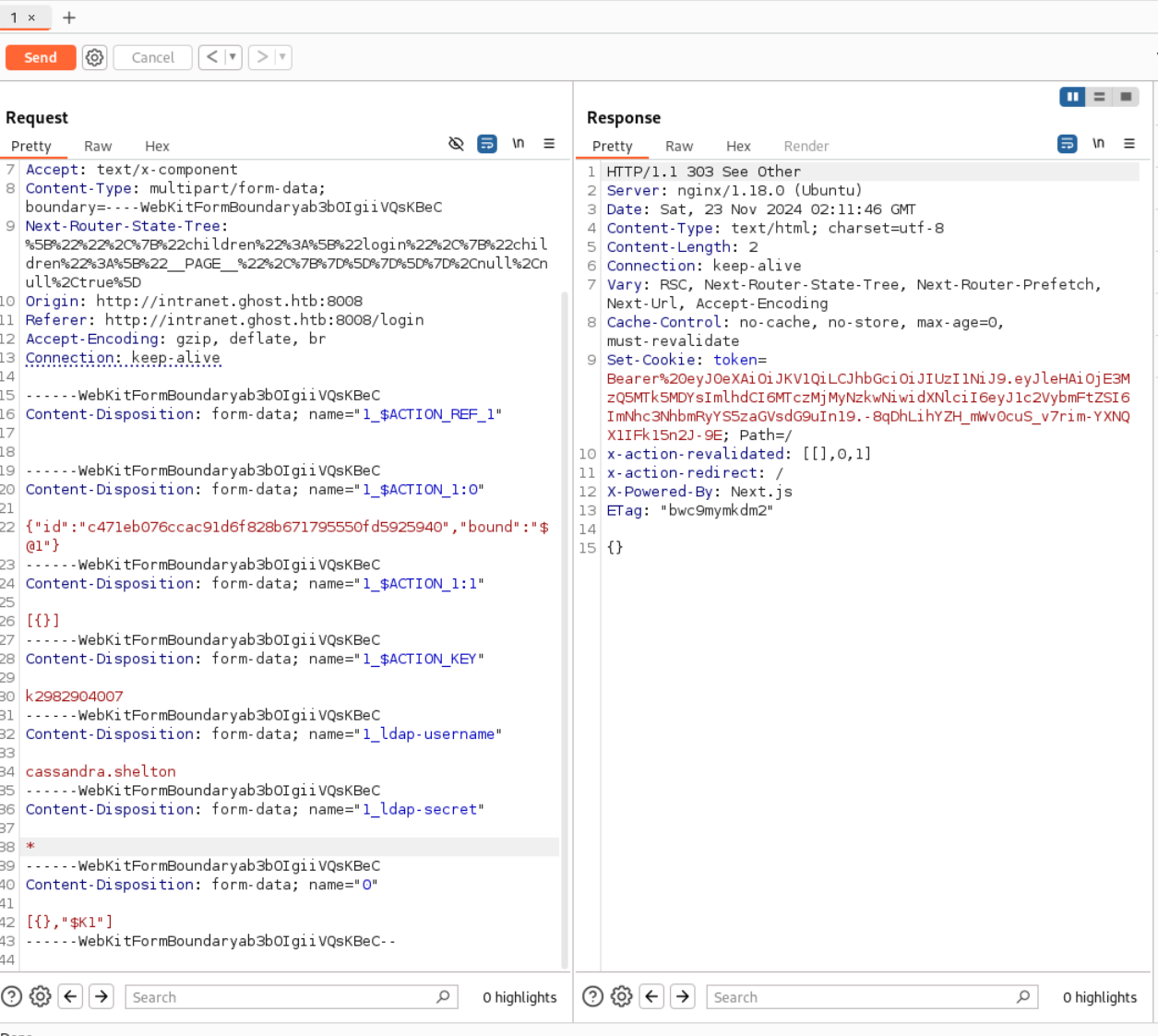The height and width of the screenshot is (1036, 1158).
Task: Click the Cancel button
Action: 152,57
